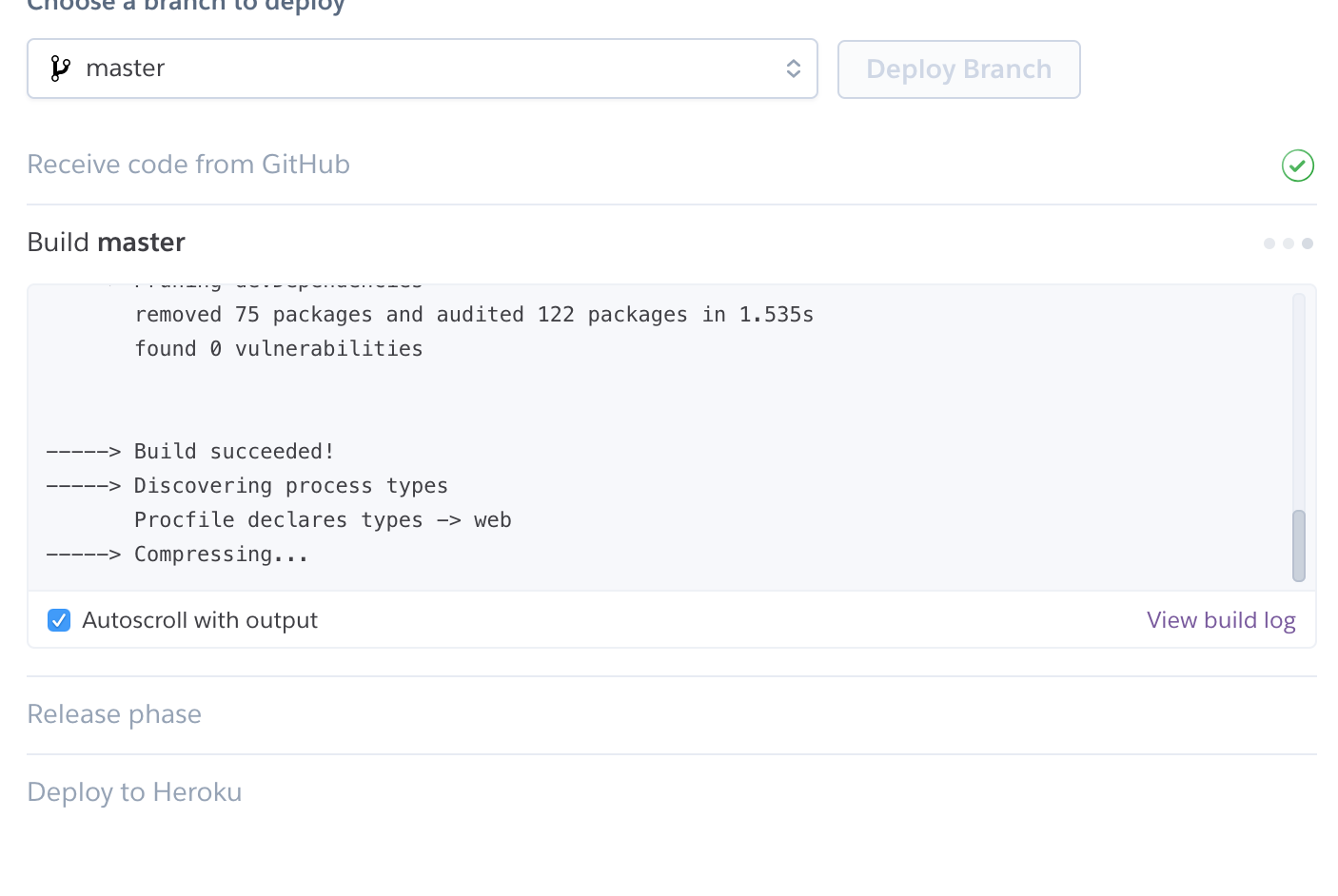Click the 'Build master' heading

coord(106,243)
